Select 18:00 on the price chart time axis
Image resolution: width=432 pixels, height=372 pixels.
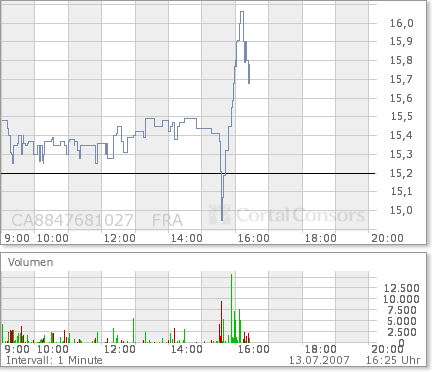click(321, 238)
